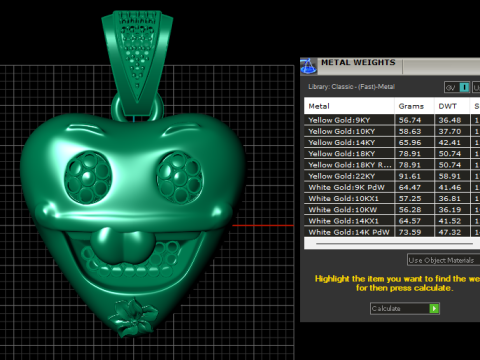
Task: Click the green arrow on the Calculate button
Action: click(434, 309)
